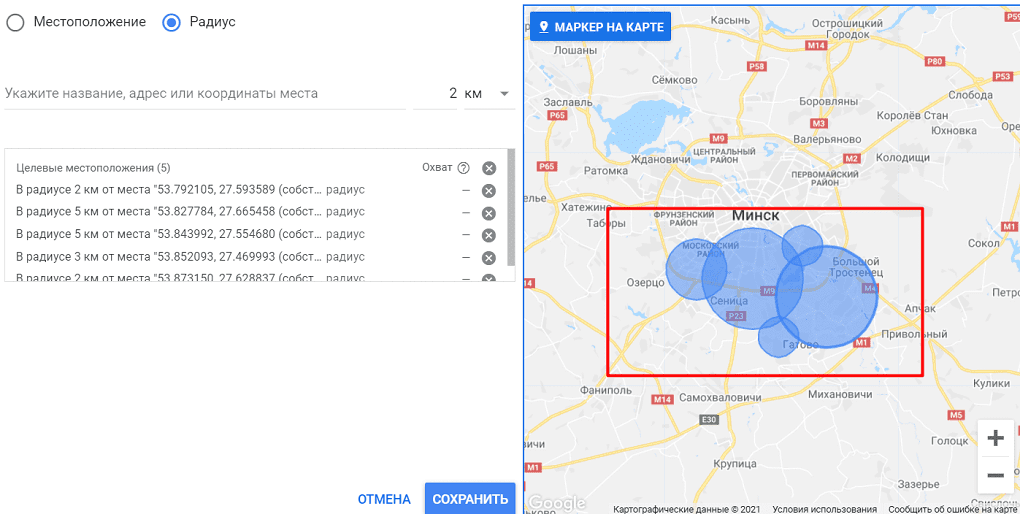Open the Условия использования link
Screen dimensions: 1020x514
824,509
